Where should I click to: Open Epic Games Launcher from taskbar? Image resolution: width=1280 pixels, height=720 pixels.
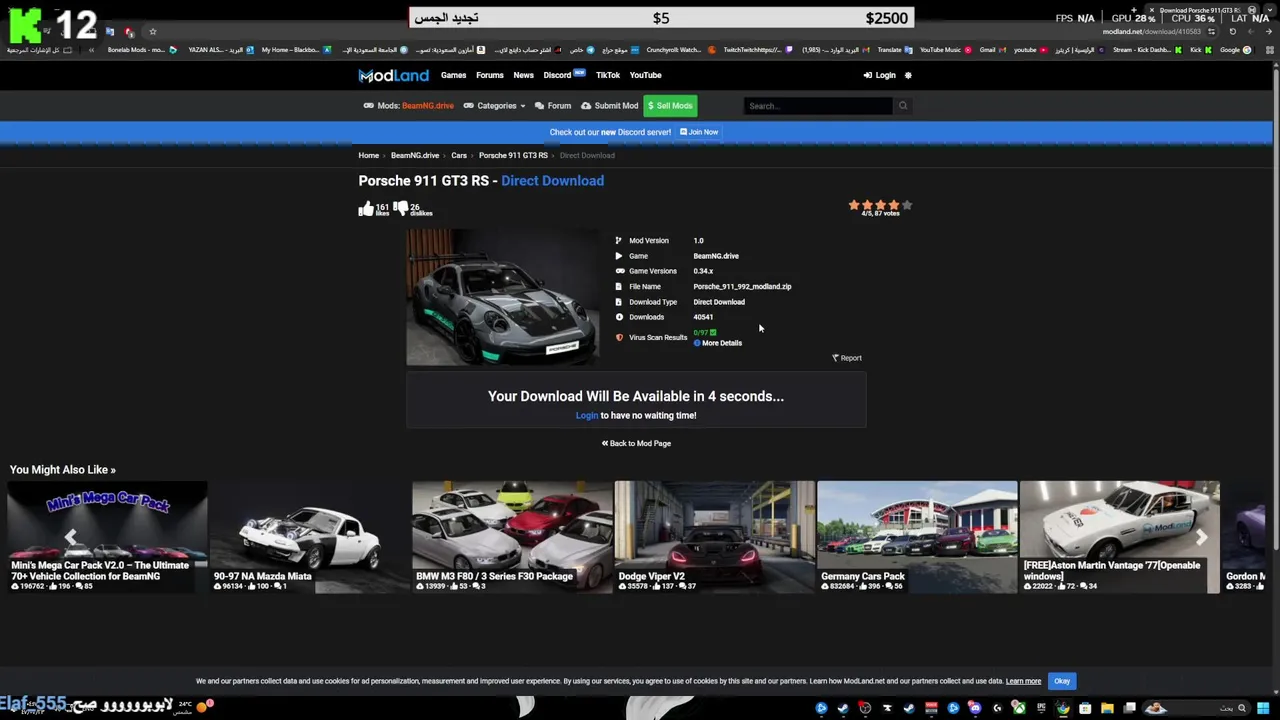point(1041,708)
